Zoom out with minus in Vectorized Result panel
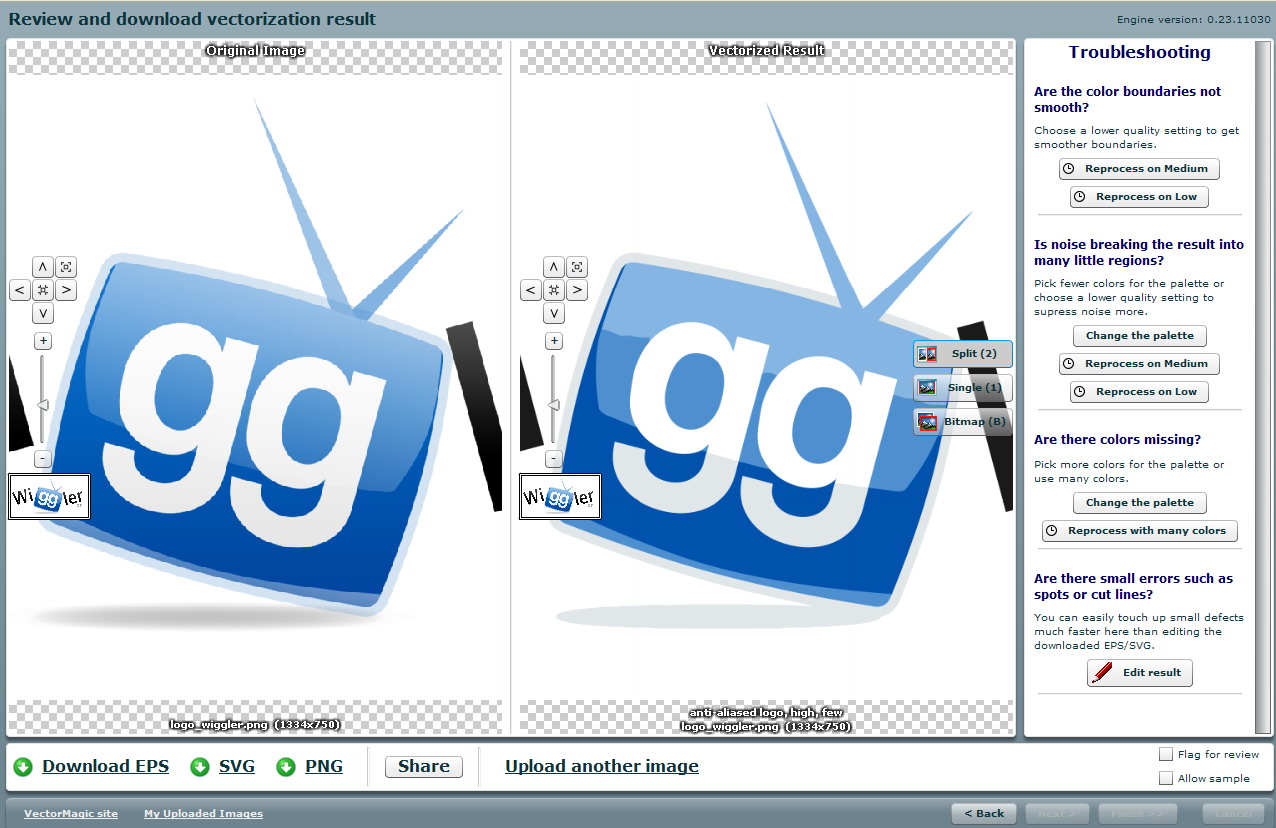1276x828 pixels. pyautogui.click(x=554, y=459)
